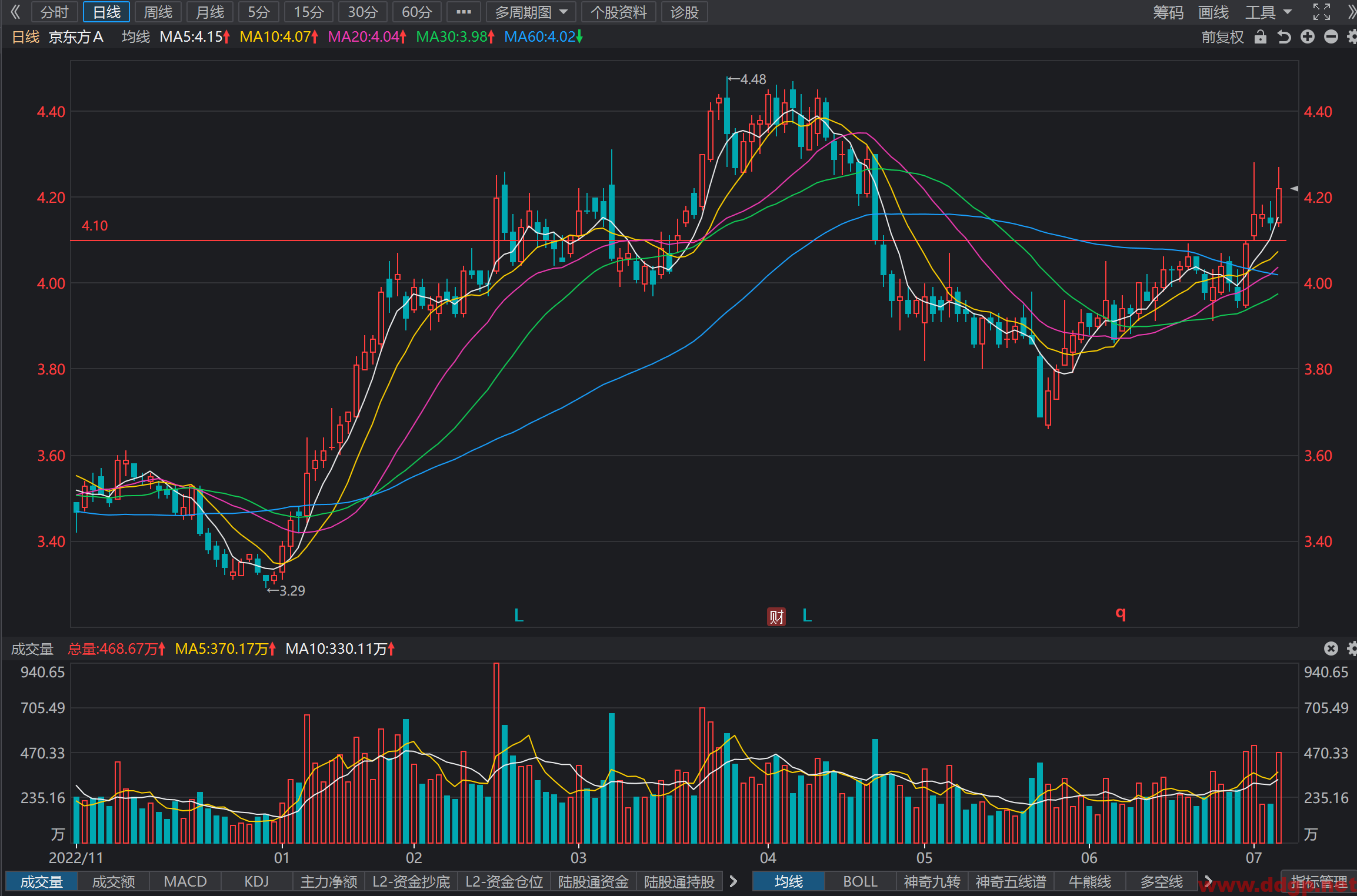Viewport: 1357px width, 896px height.
Task: Open 个股资料 stock info
Action: (x=619, y=12)
